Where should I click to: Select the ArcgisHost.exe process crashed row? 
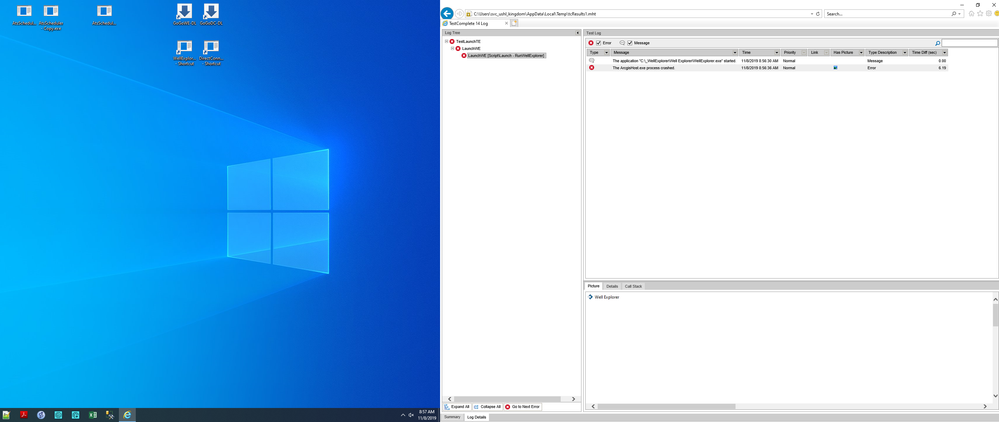(x=680, y=67)
